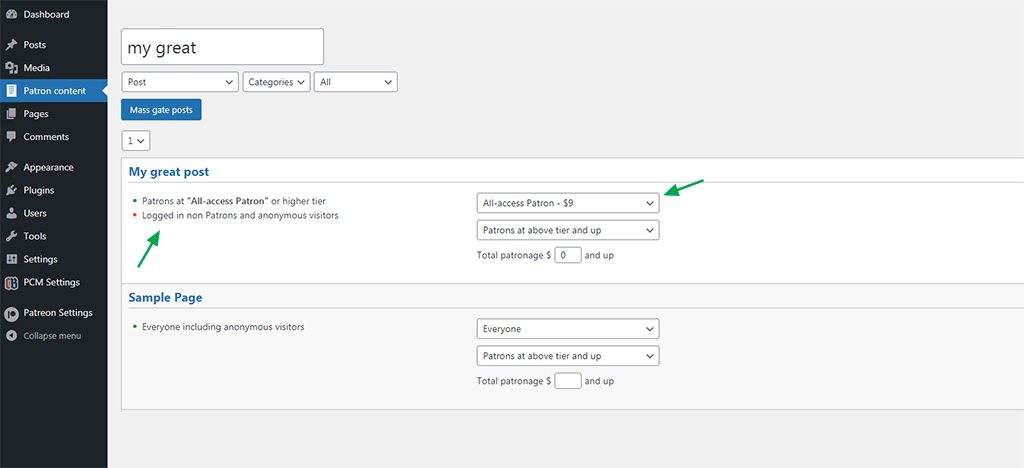This screenshot has height=468, width=1024.
Task: Click the Appearance paintbrush icon
Action: 11,168
